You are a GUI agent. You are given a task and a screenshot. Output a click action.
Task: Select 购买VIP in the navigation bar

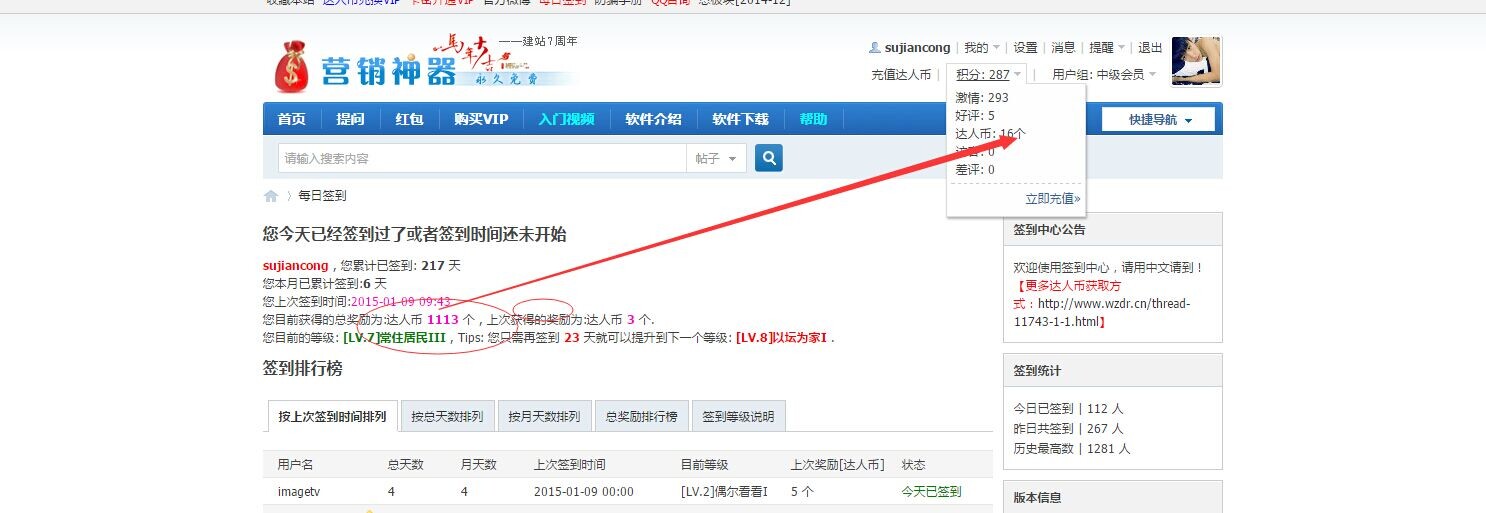tap(481, 119)
